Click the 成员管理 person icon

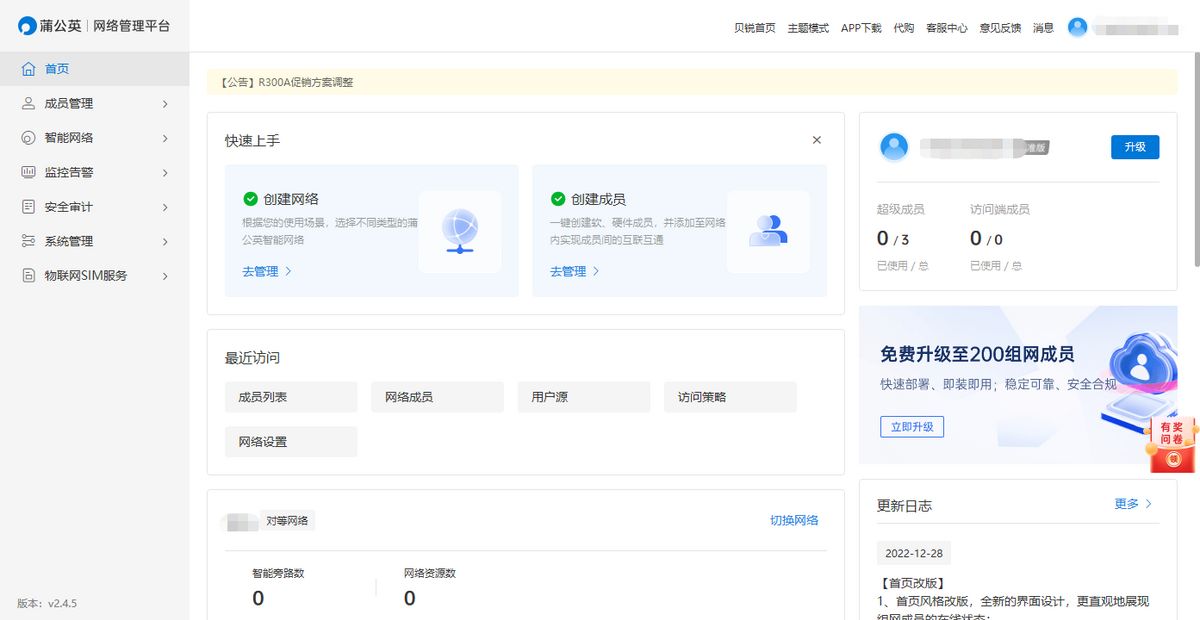point(28,103)
